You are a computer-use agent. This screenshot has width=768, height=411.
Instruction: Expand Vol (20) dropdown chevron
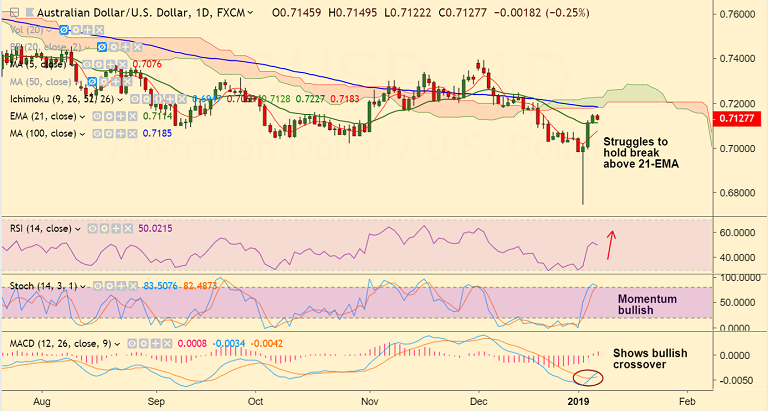(x=49, y=30)
